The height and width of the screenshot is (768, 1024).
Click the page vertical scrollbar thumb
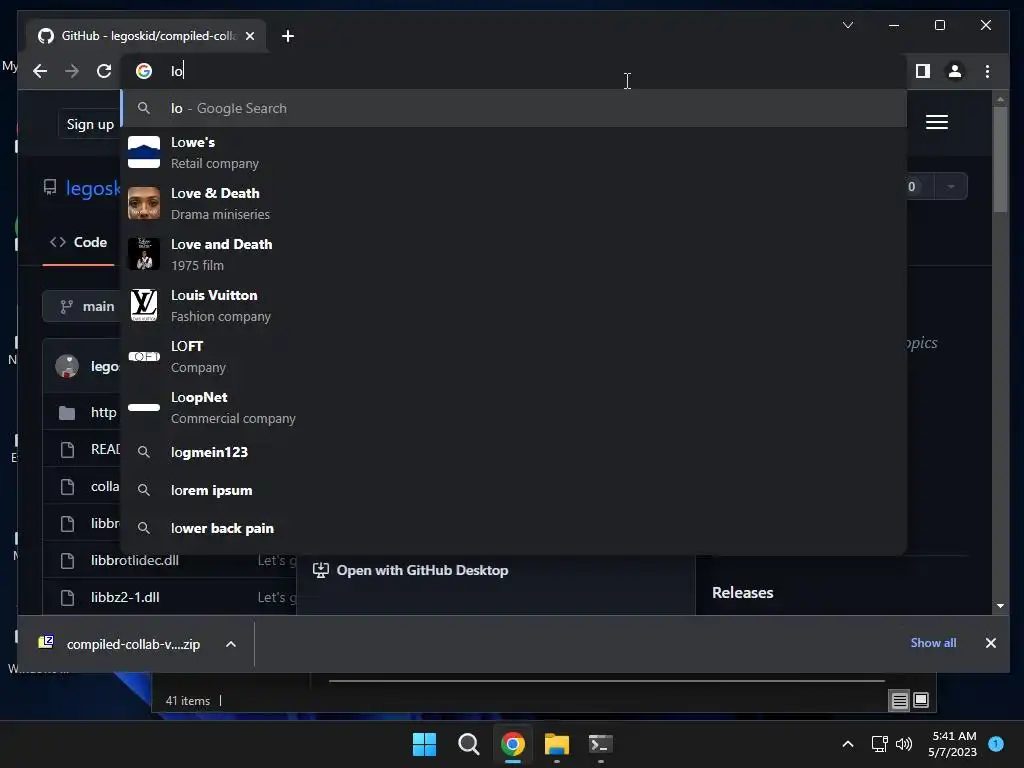point(1000,159)
